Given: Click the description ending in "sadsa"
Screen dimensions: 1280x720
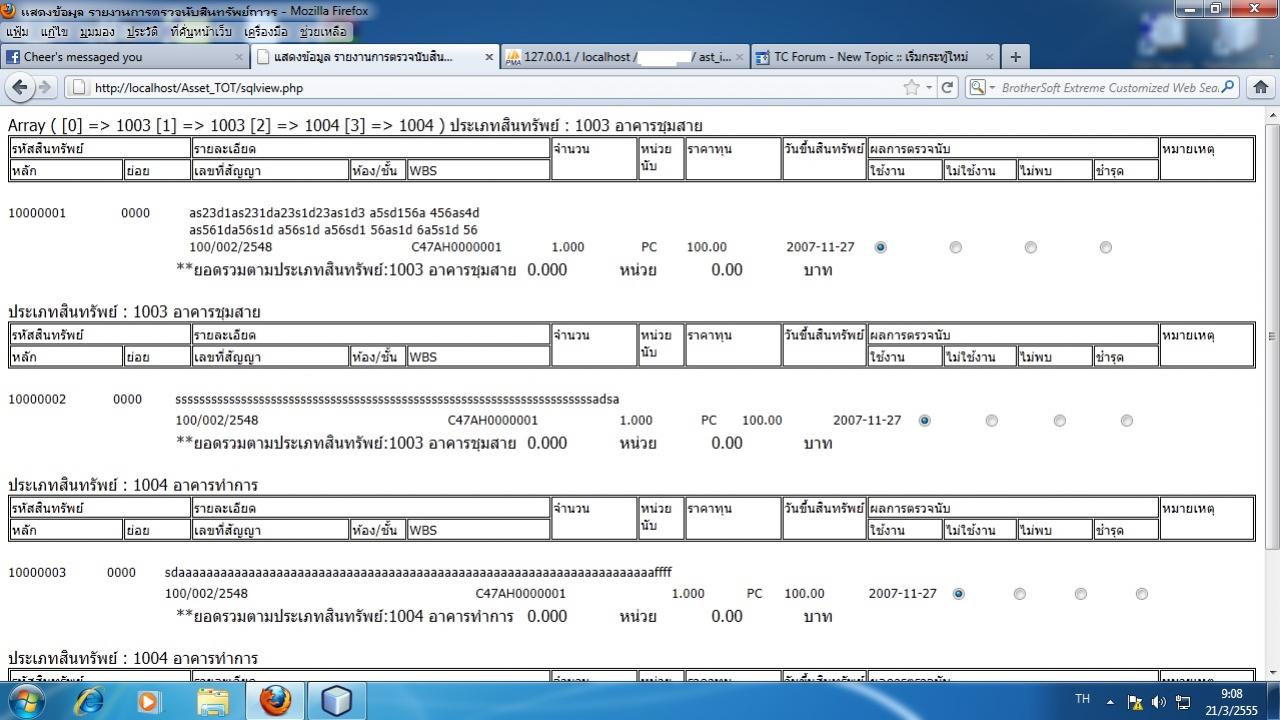Looking at the screenshot, I should [397, 400].
